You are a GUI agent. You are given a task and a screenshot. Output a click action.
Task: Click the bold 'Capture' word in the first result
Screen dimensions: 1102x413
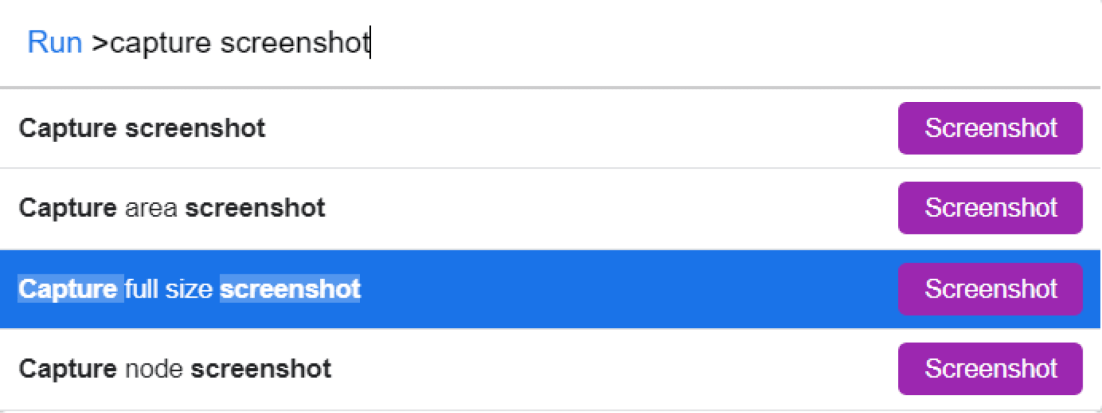(68, 129)
